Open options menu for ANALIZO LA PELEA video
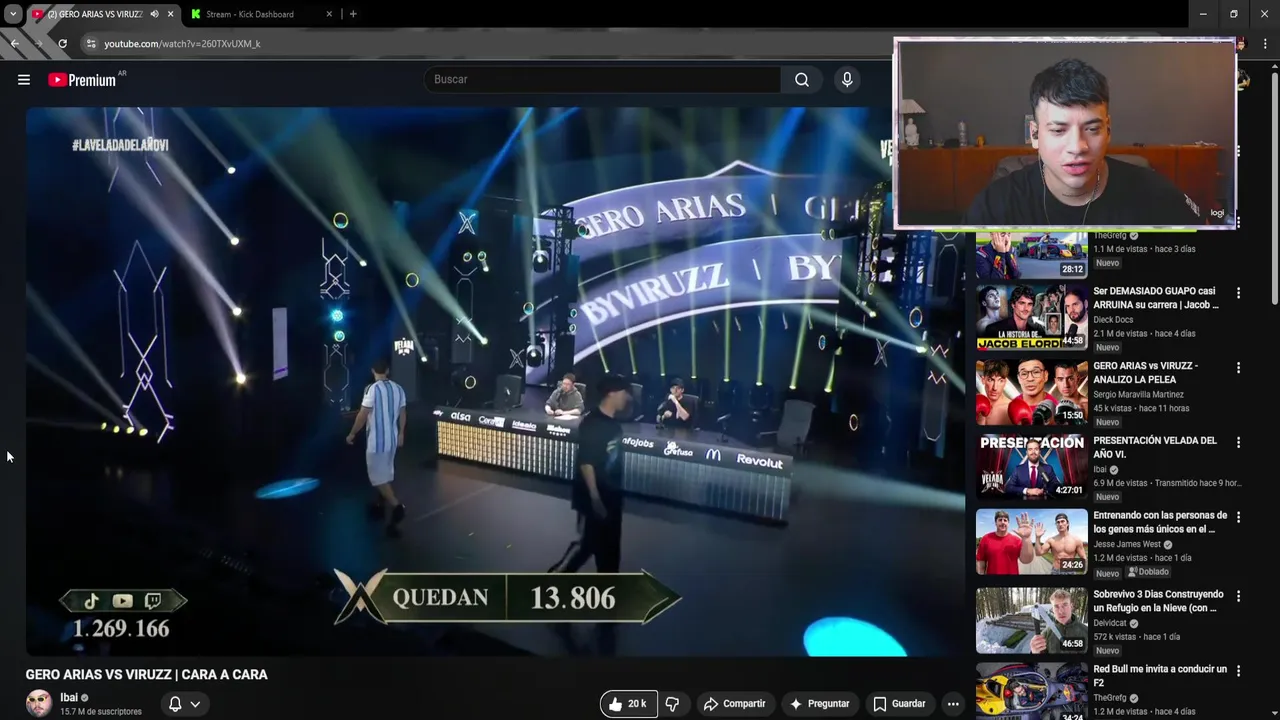The height and width of the screenshot is (720, 1280). point(1238,368)
